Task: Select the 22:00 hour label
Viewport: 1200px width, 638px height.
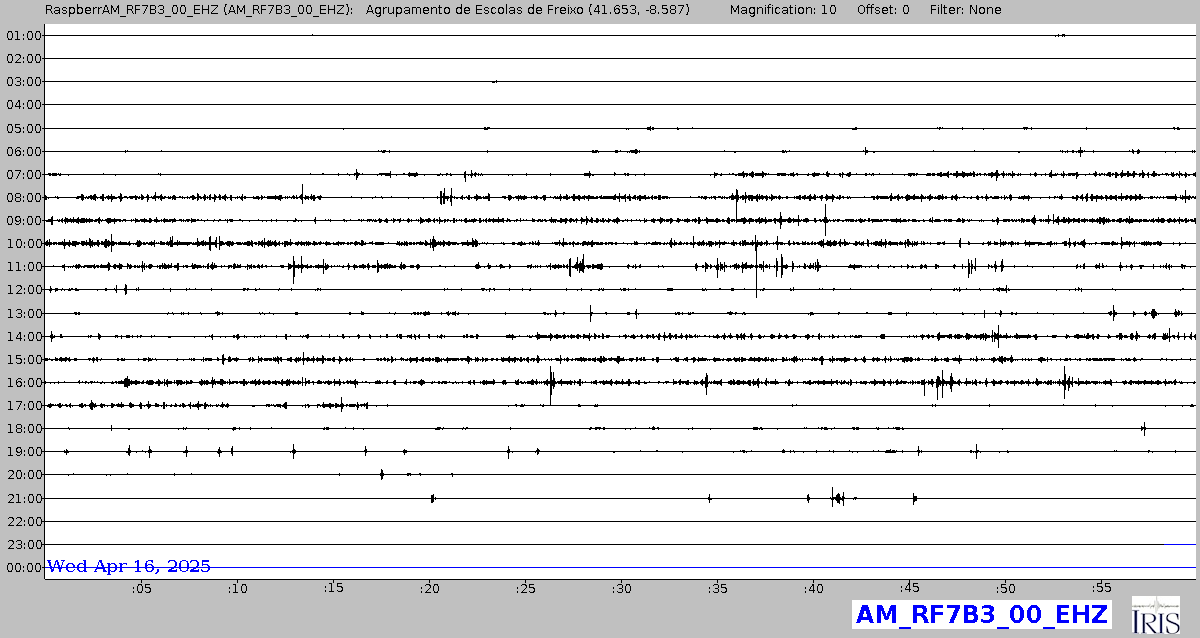Action: pos(23,521)
